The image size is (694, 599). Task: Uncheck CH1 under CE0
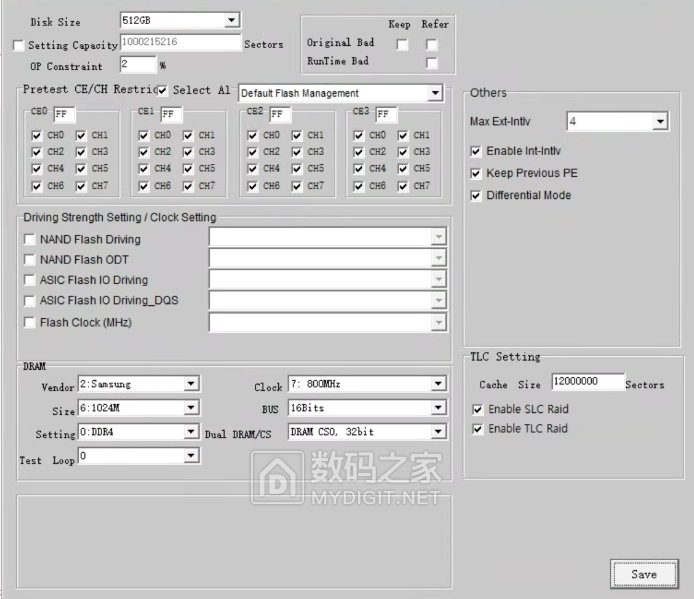[81, 135]
